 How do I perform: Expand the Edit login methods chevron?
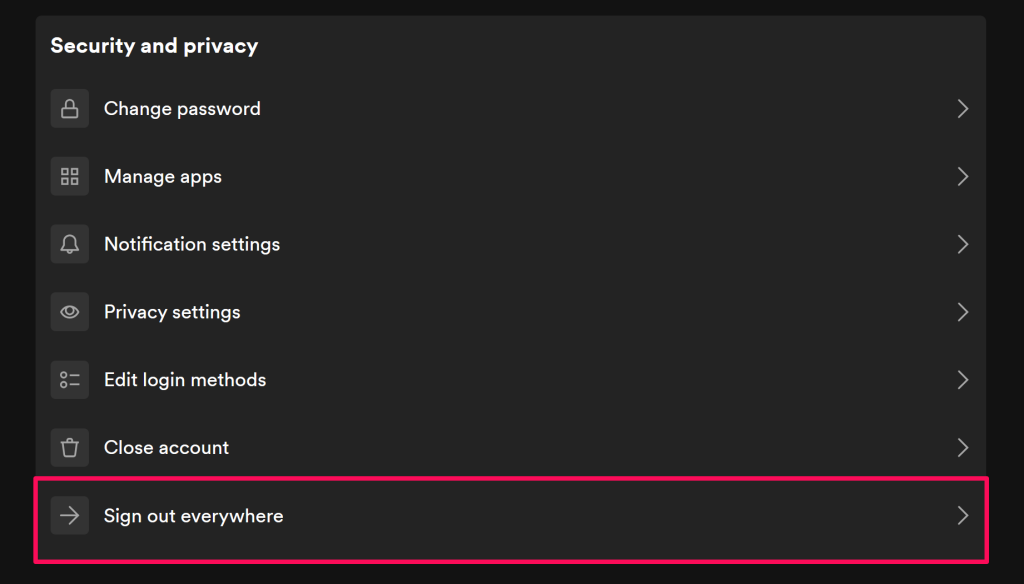[963, 380]
